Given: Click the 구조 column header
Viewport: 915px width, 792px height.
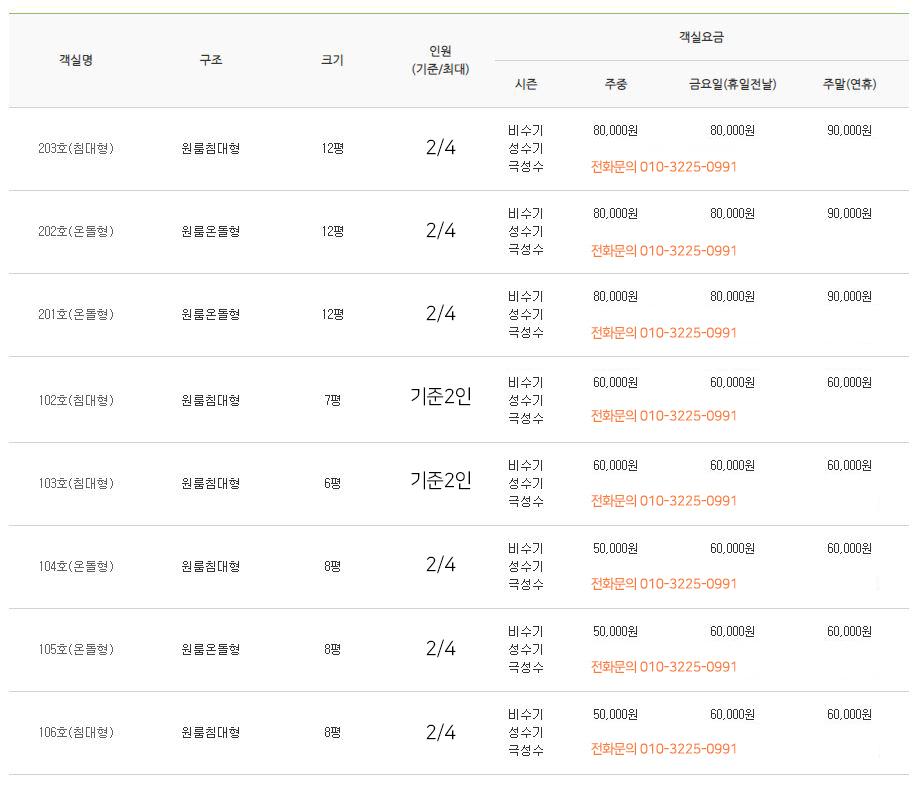Looking at the screenshot, I should pyautogui.click(x=211, y=60).
